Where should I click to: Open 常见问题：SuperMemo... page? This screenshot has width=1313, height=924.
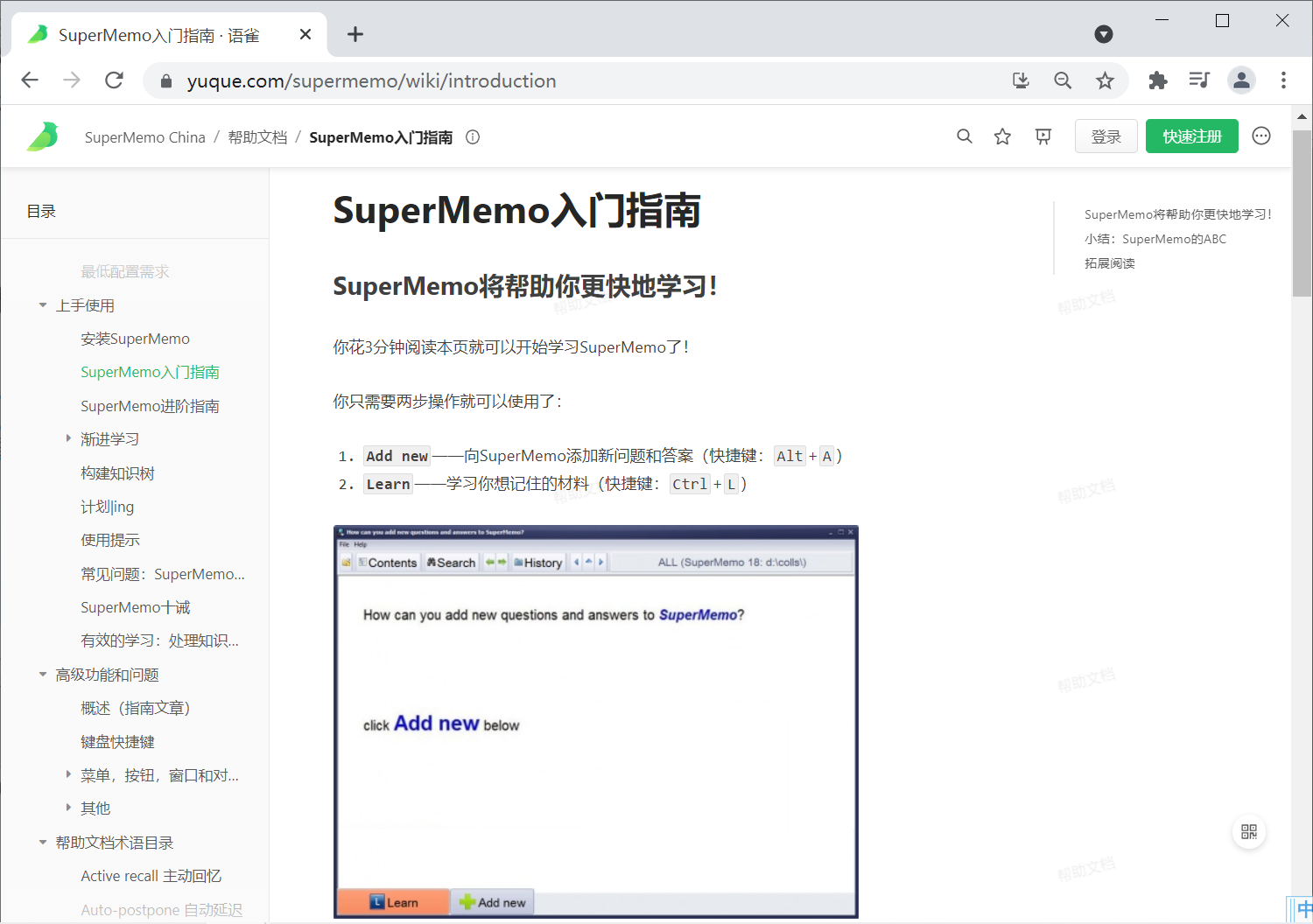[163, 574]
